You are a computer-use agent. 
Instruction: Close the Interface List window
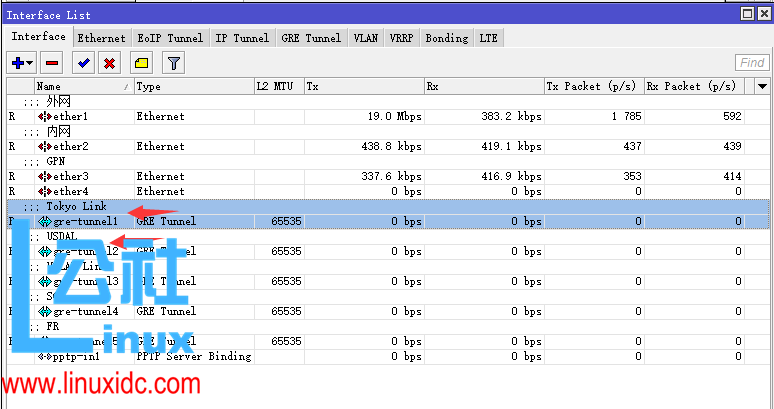pyautogui.click(x=763, y=14)
